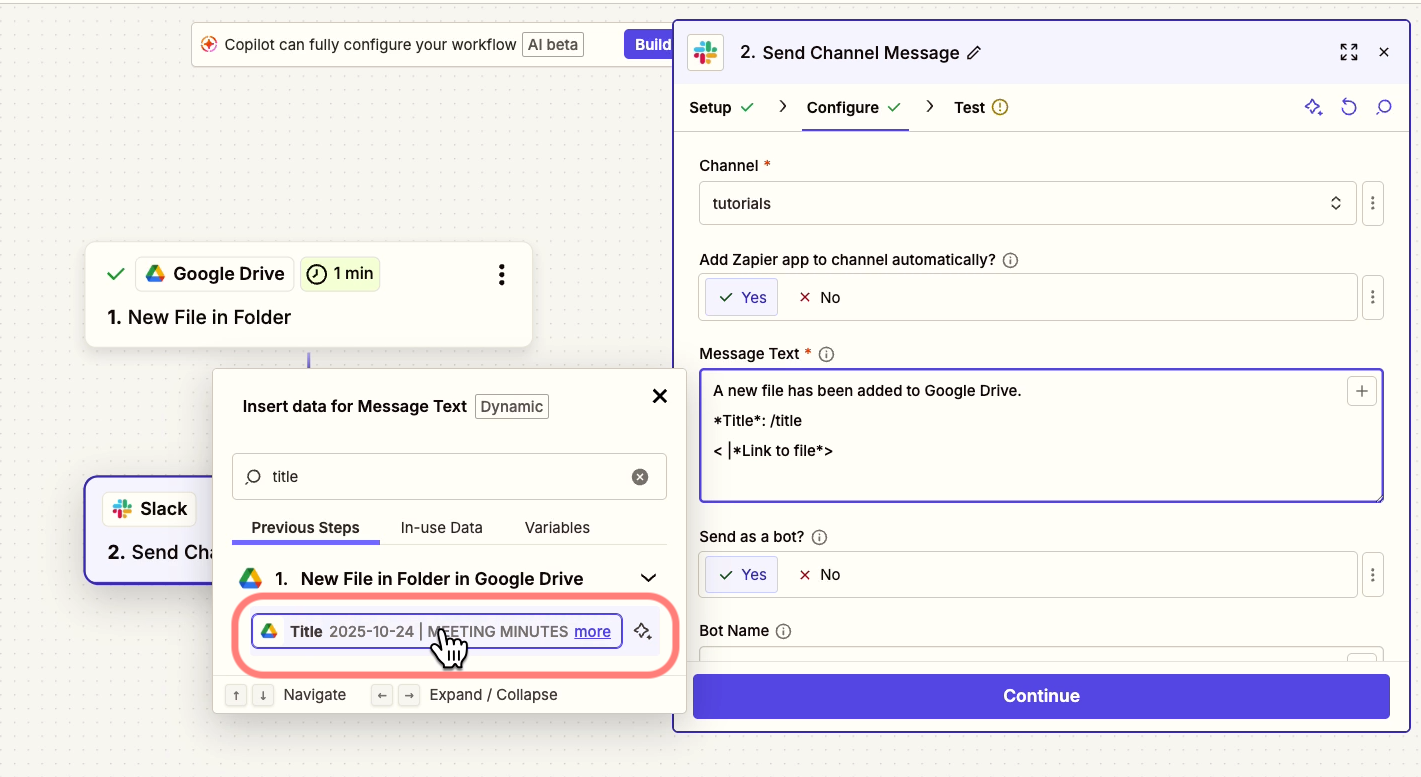Close the Send Channel Message panel
The width and height of the screenshot is (1421, 777).
point(1384,52)
